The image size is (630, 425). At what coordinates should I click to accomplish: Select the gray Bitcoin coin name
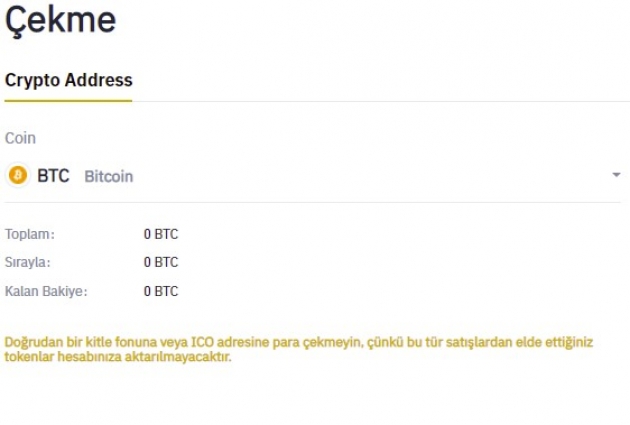(x=108, y=177)
